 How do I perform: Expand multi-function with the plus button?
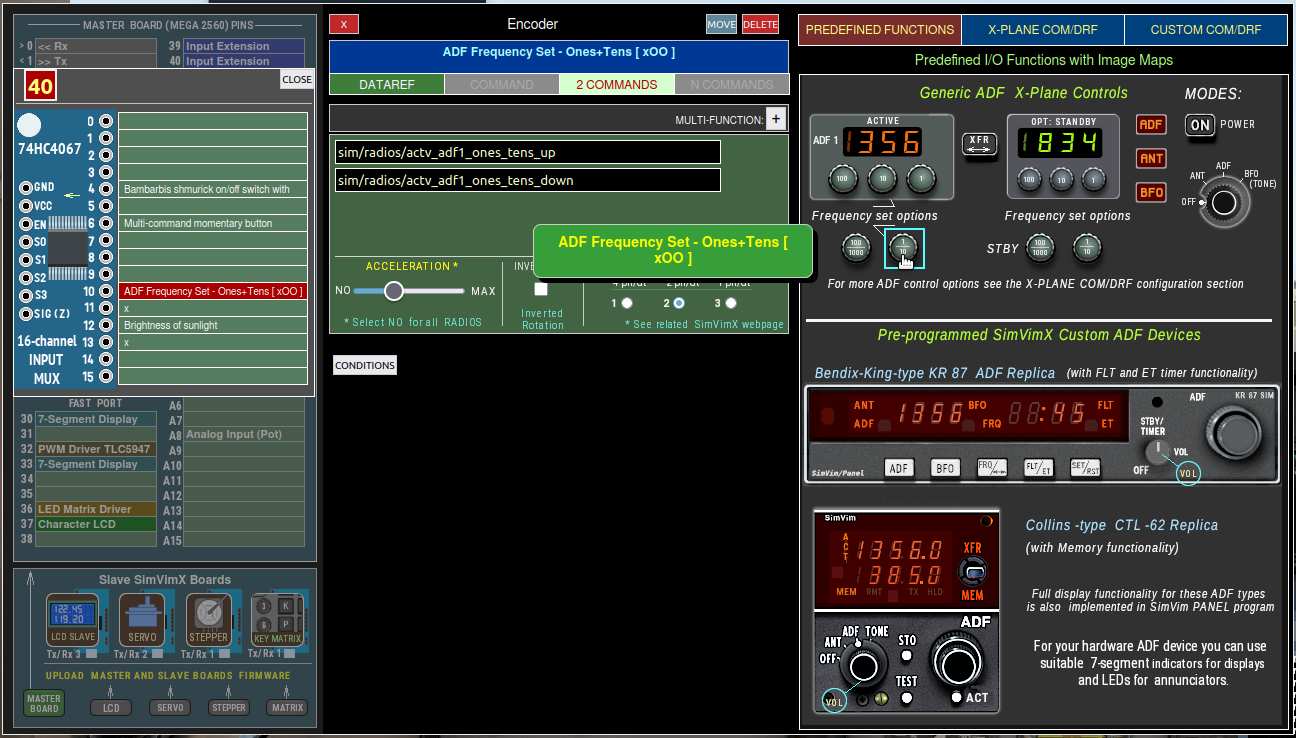coord(776,119)
